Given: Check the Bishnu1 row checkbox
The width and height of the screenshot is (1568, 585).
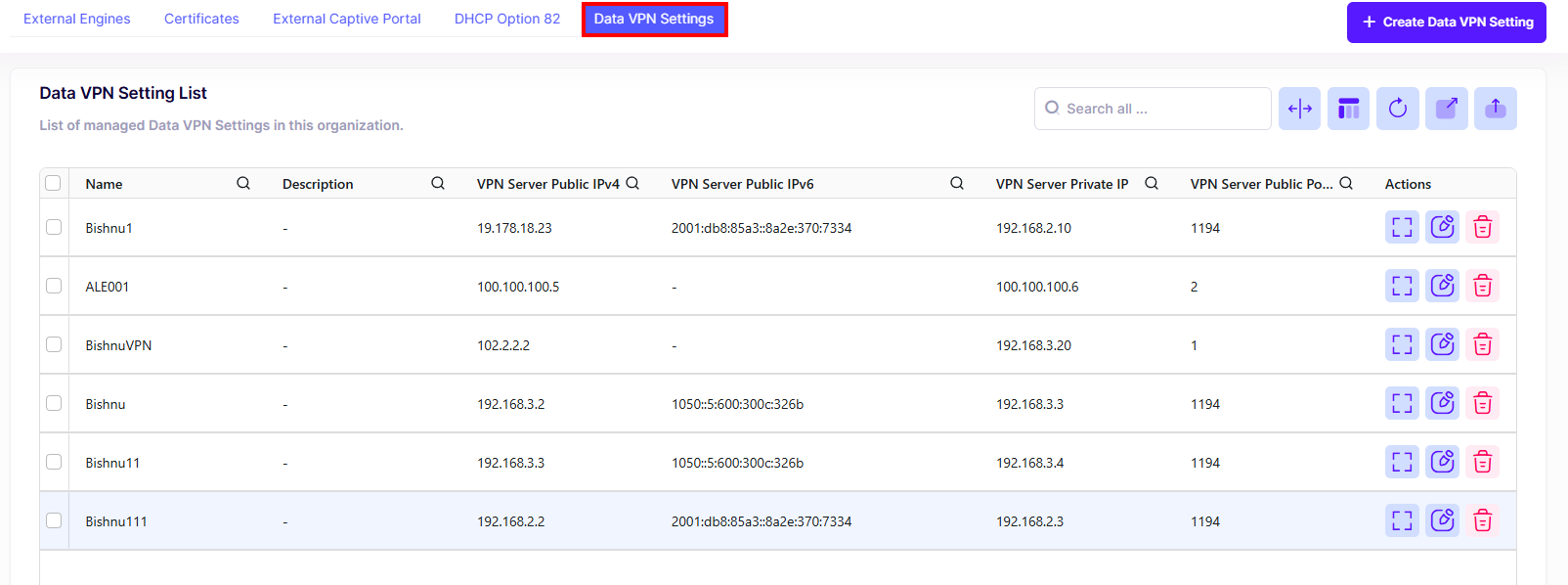Looking at the screenshot, I should pyautogui.click(x=54, y=227).
